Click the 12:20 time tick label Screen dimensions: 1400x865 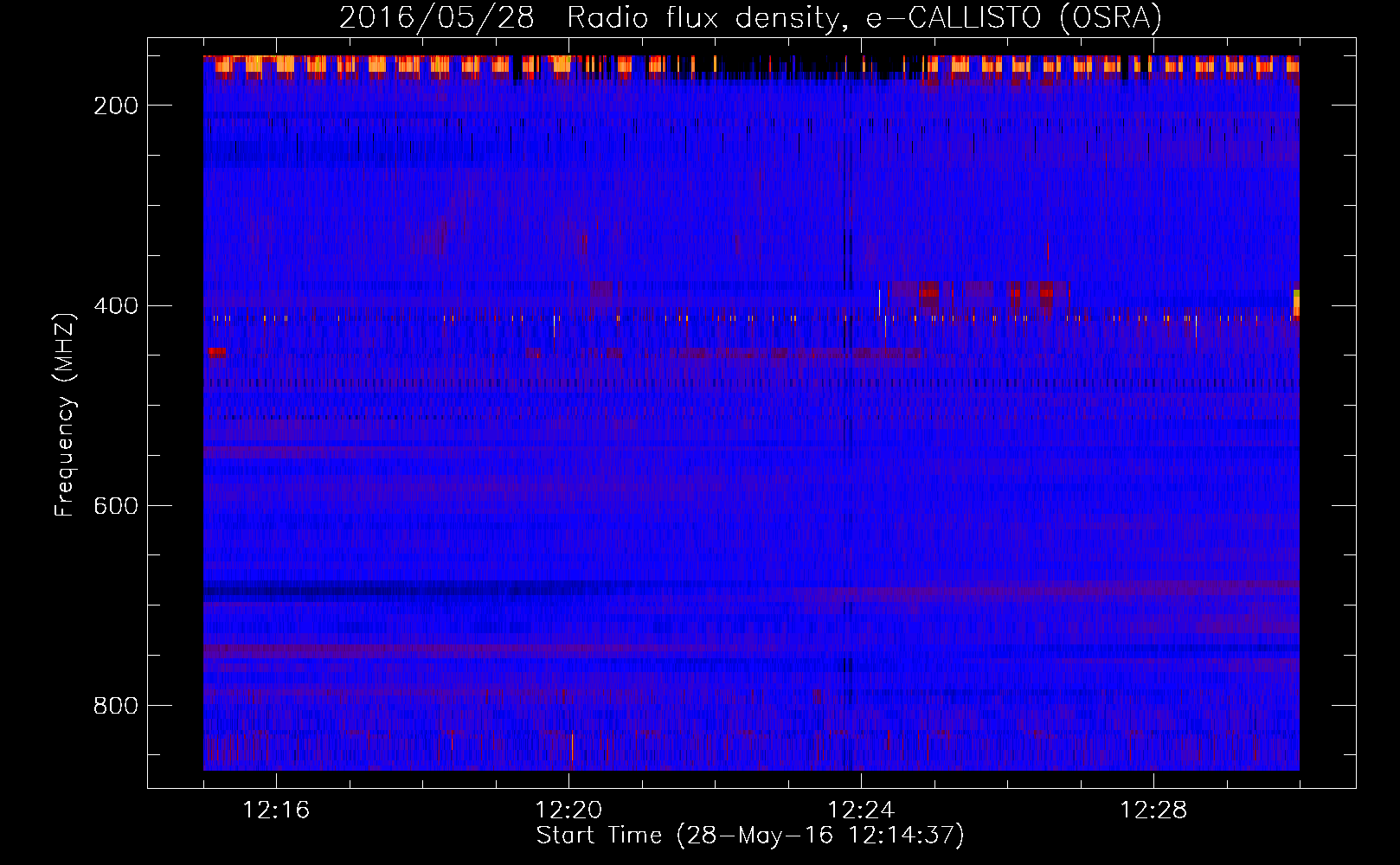click(568, 811)
